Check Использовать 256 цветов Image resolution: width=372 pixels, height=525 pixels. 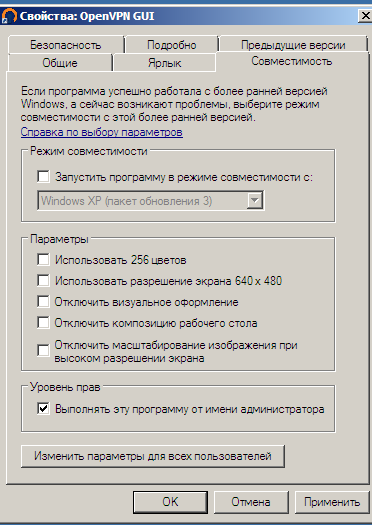[44, 259]
